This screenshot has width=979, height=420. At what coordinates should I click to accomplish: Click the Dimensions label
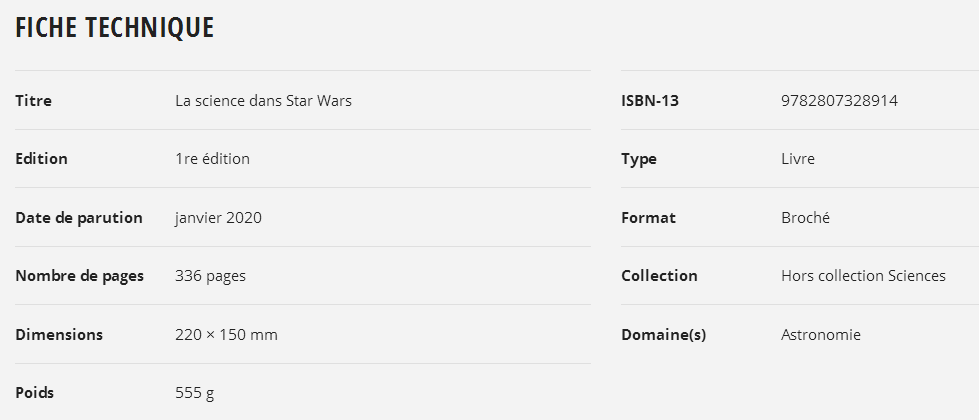59,335
